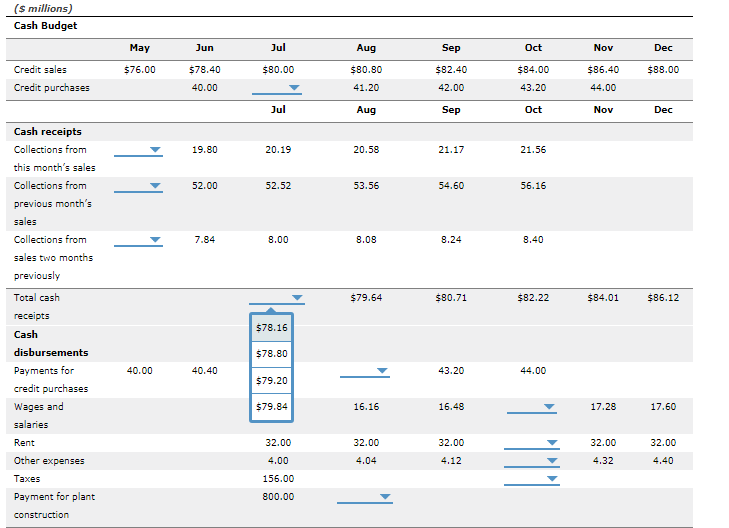Click the Jul taxes value 156.00
Viewport: 729px width, 528px height.
click(278, 479)
